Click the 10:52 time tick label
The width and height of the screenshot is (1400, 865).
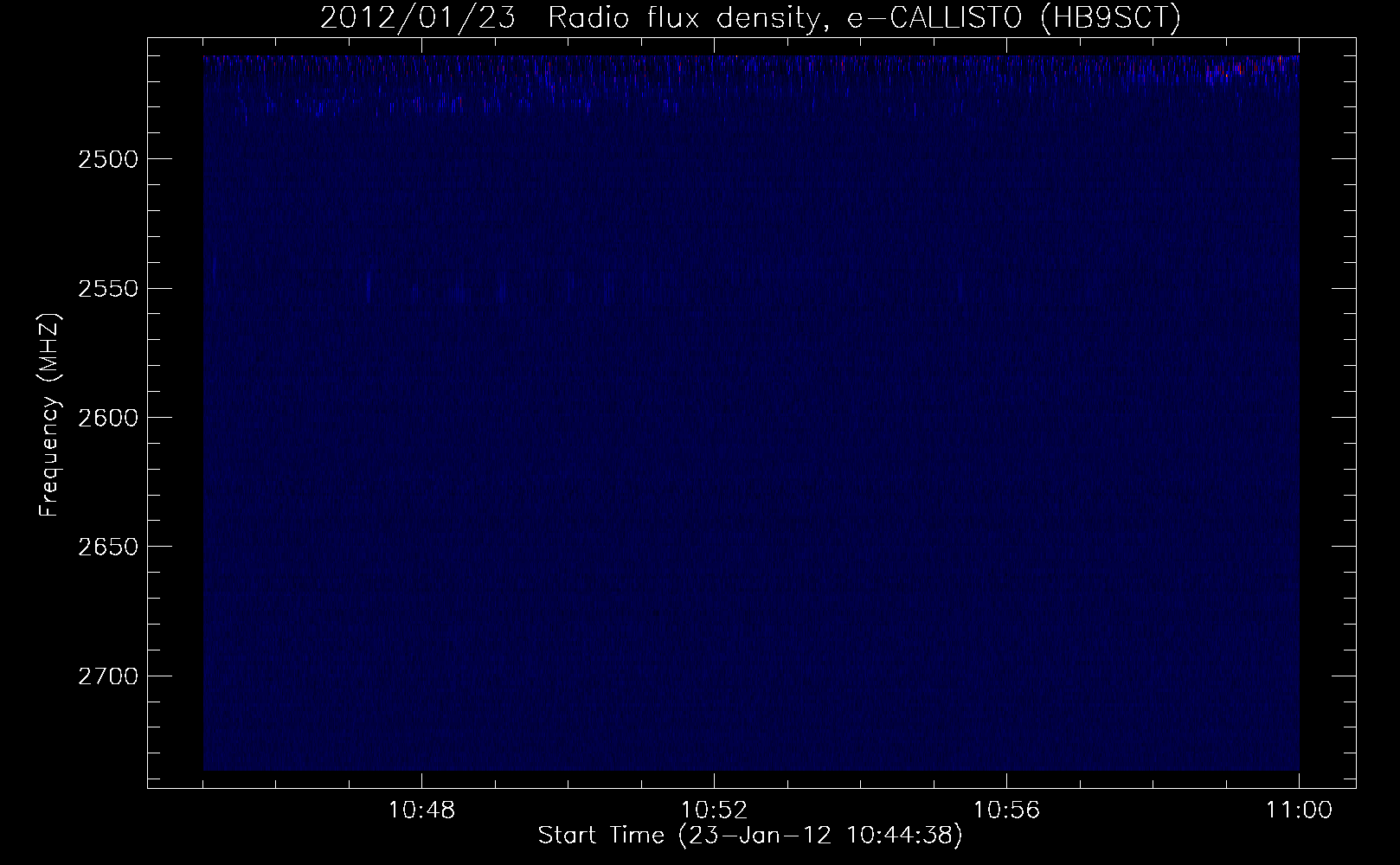[715, 811]
